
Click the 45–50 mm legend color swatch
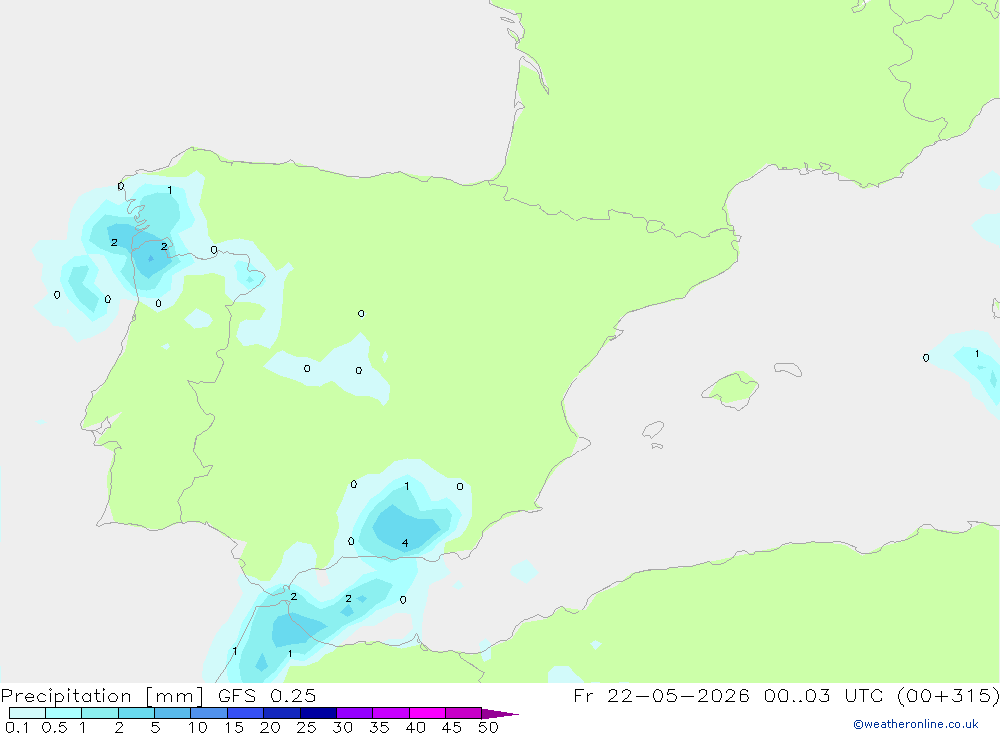point(464,713)
